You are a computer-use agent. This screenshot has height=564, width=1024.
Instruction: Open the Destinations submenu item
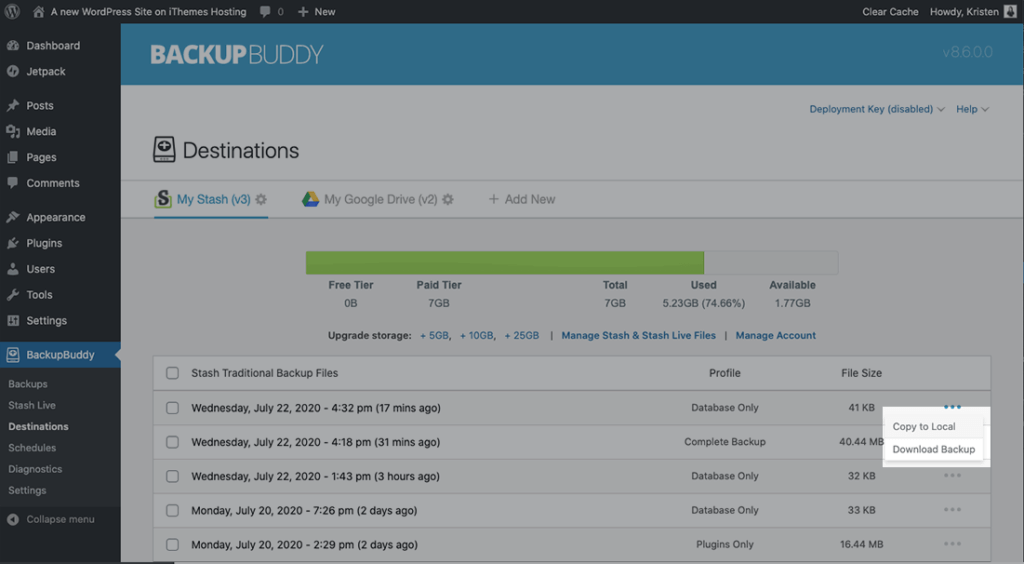(39, 427)
